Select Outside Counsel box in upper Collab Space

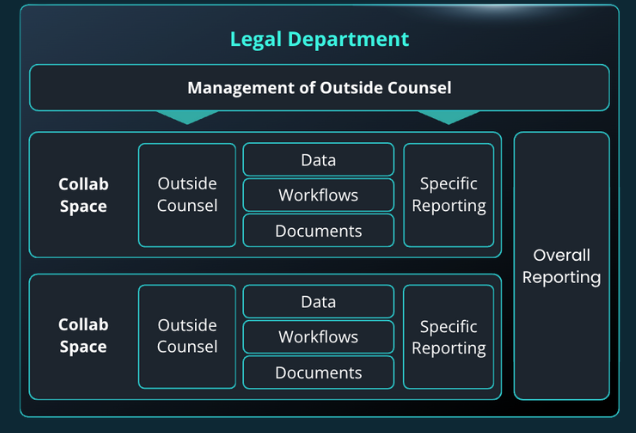coord(187,195)
